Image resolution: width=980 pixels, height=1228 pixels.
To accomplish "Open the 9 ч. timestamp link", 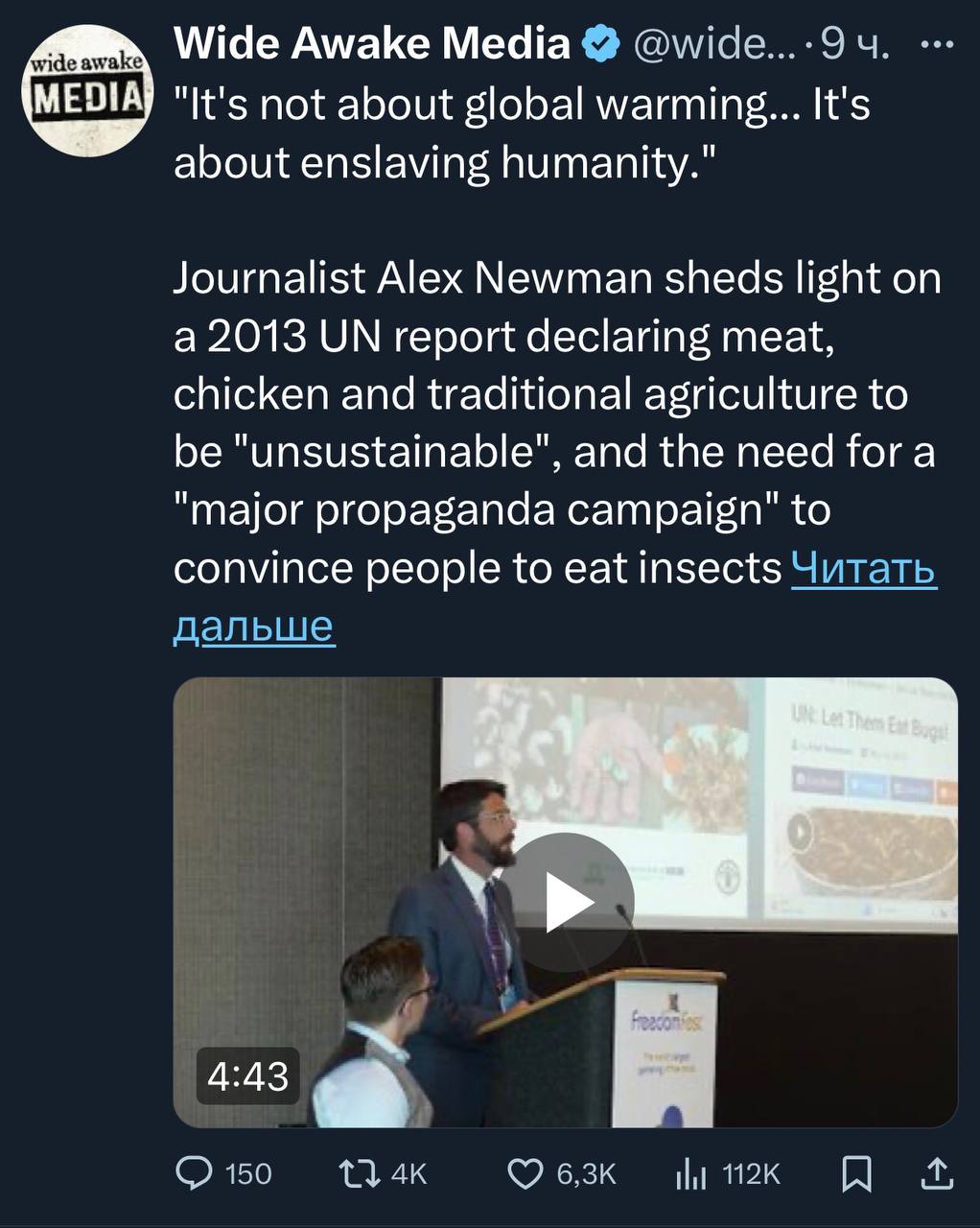I will point(856,45).
